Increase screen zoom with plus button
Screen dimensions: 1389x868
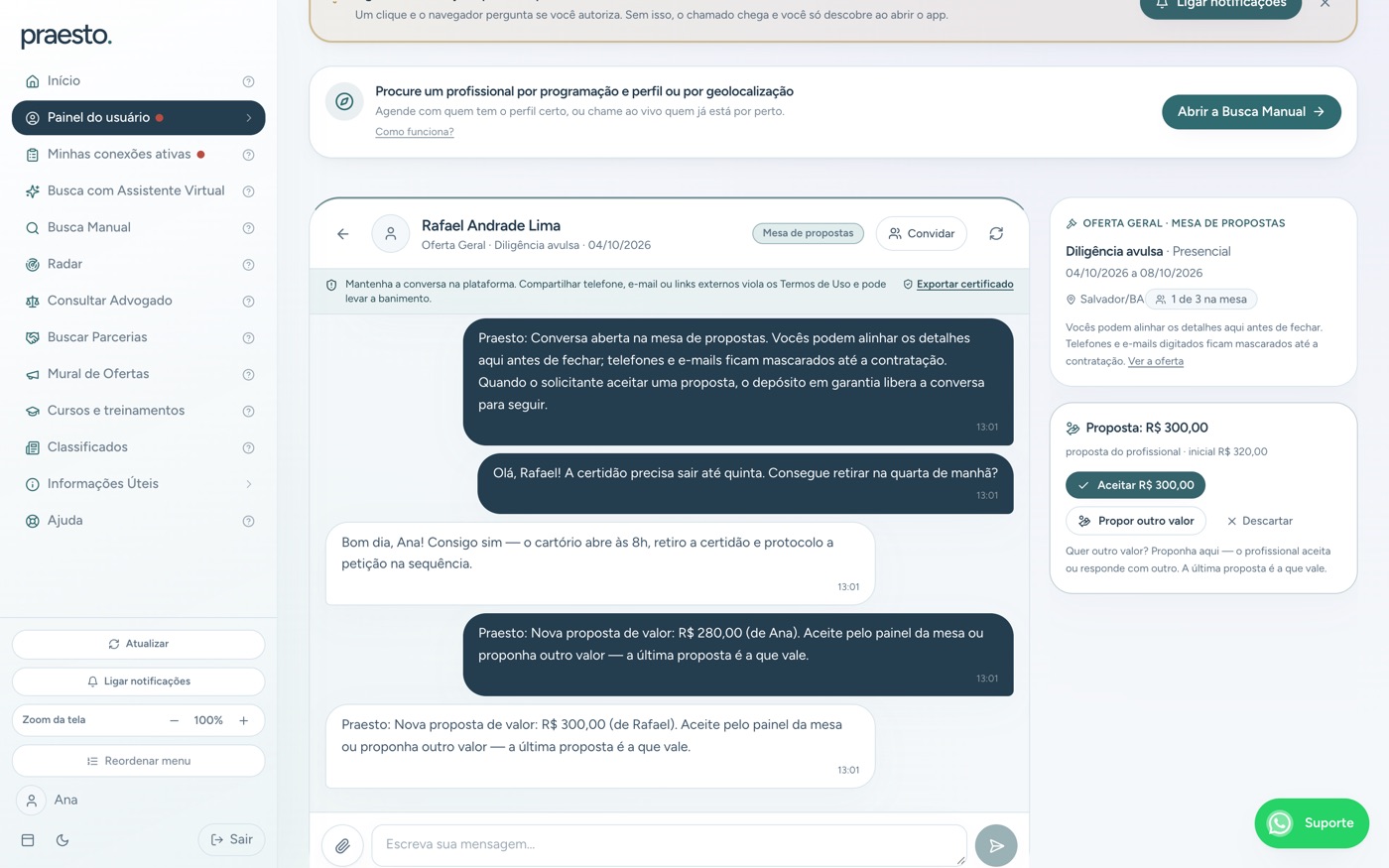243,720
